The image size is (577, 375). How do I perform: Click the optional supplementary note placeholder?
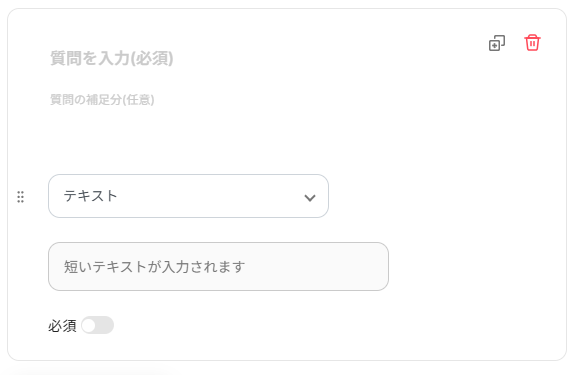[x=102, y=100]
